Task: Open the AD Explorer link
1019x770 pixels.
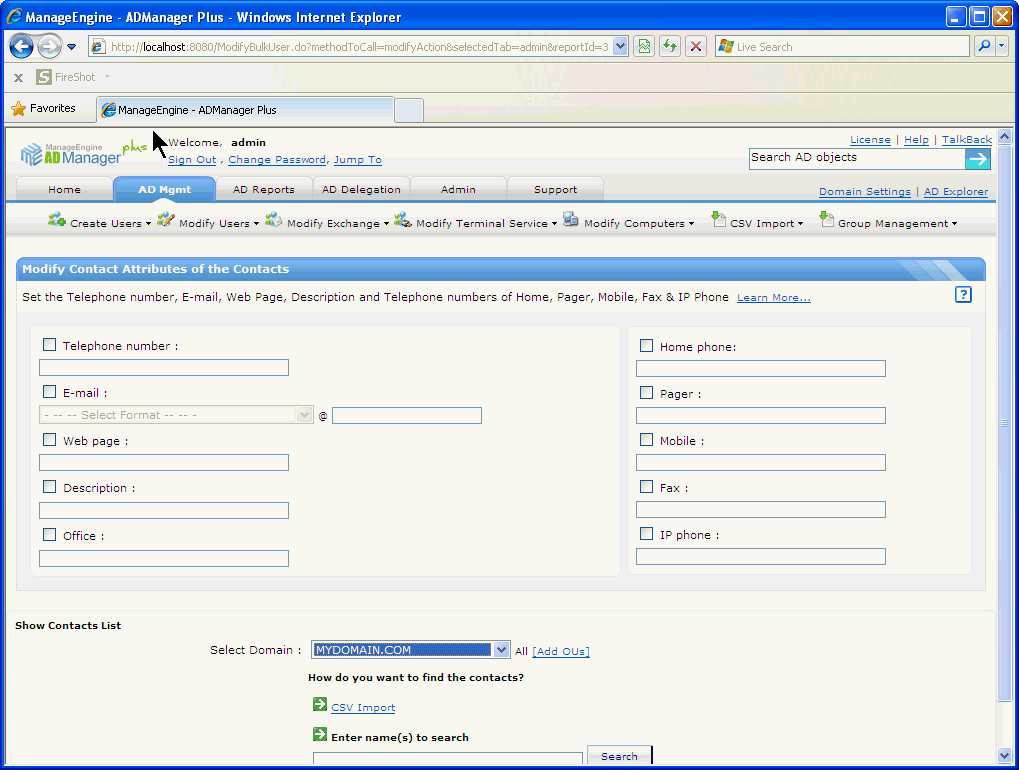Action: click(x=956, y=192)
